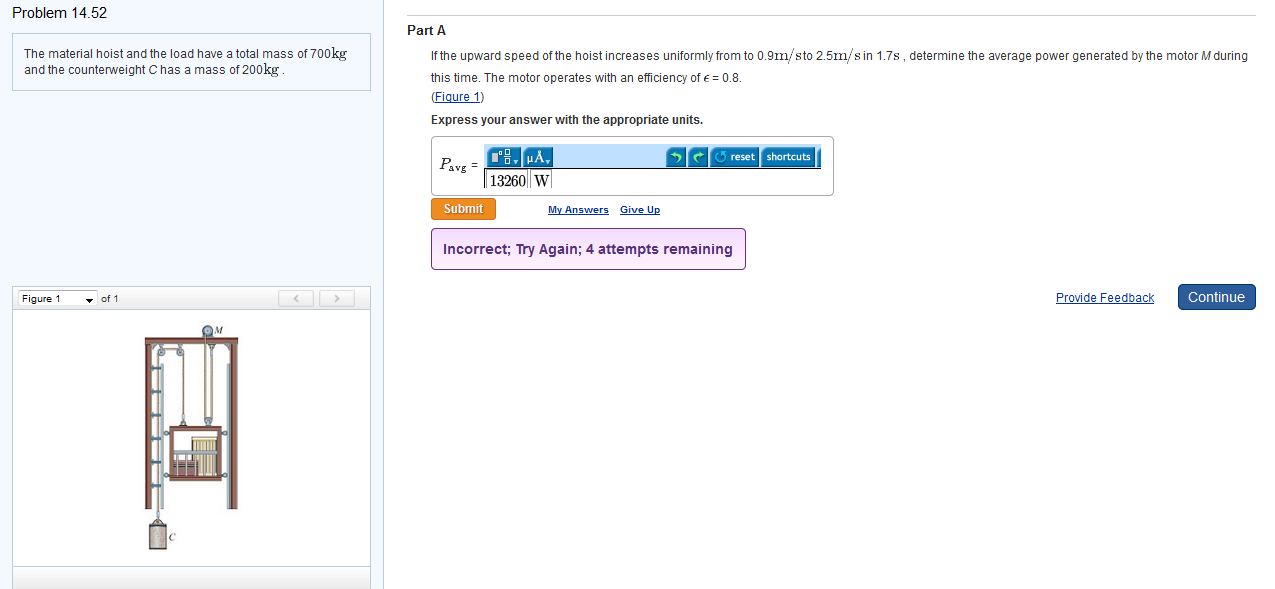The width and height of the screenshot is (1275, 589).
Task: Open the My Answers link
Action: pos(578,210)
